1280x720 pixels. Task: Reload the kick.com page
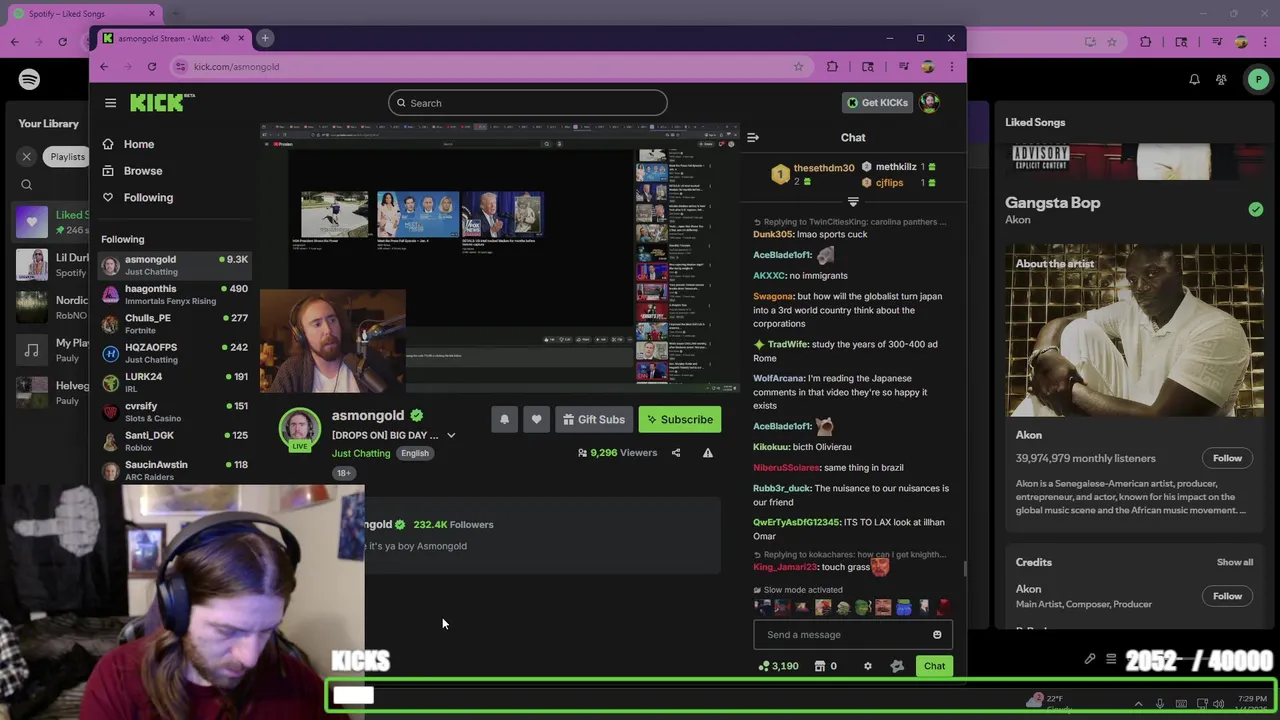(x=152, y=67)
